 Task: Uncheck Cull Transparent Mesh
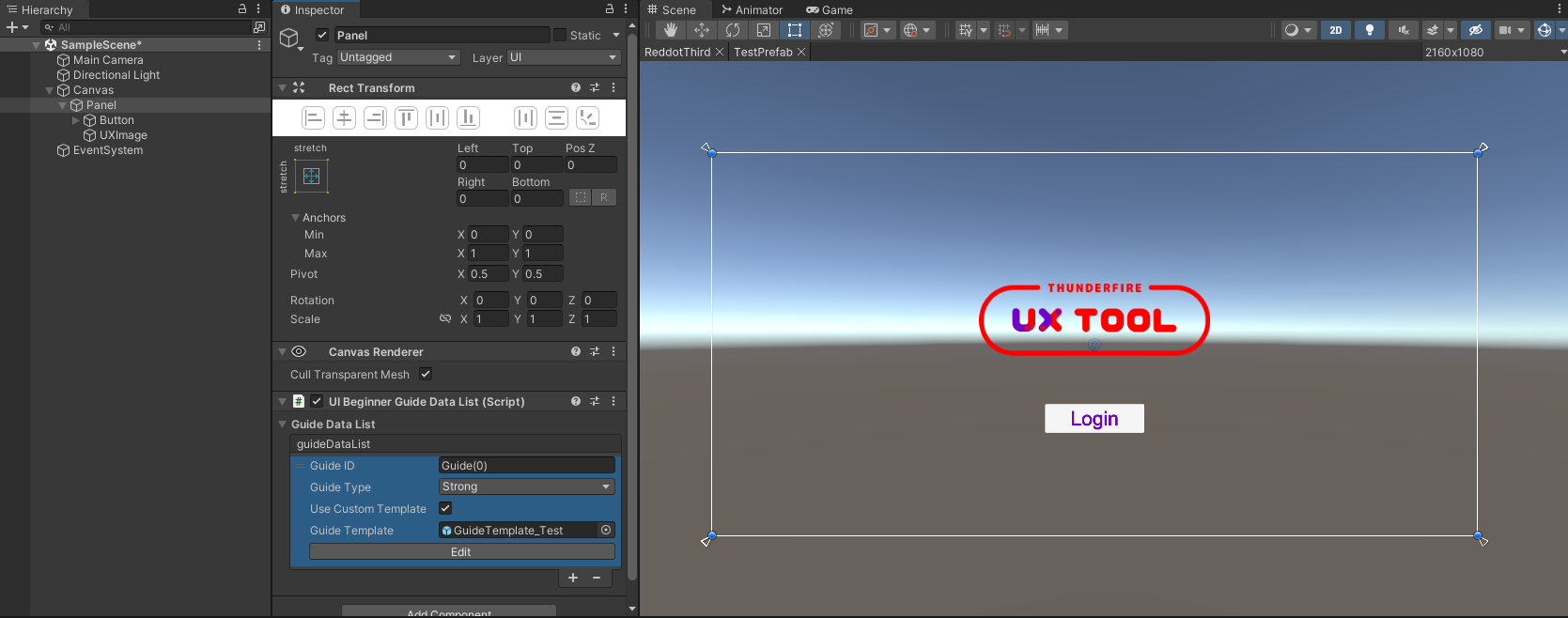click(426, 374)
